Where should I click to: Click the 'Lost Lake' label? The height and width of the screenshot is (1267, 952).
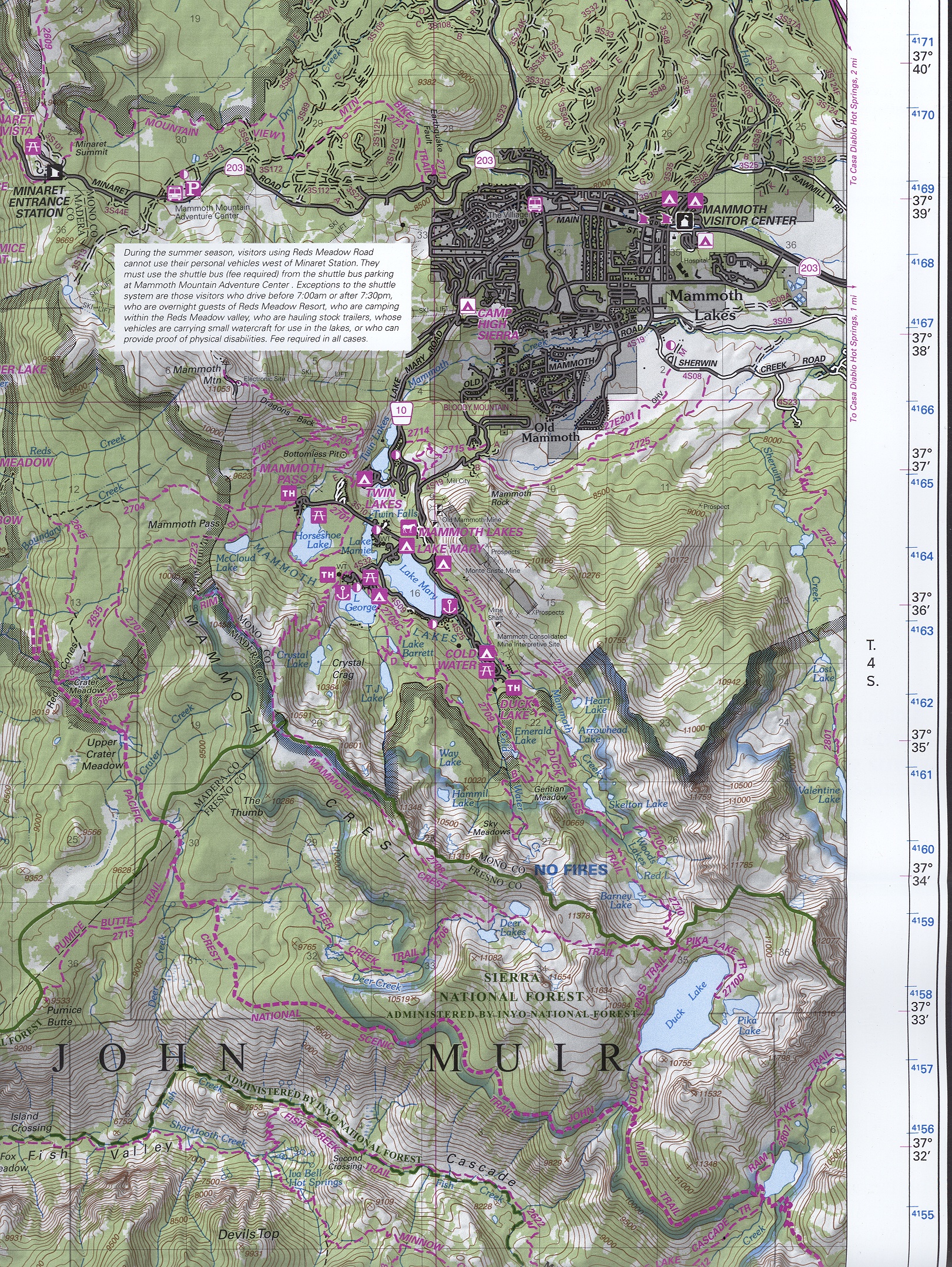[823, 673]
